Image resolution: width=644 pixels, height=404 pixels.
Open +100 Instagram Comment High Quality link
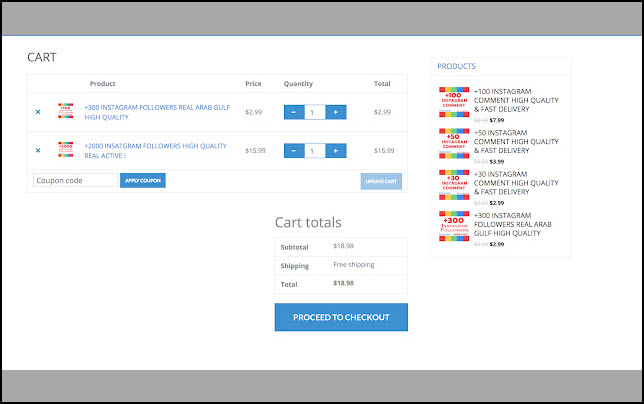tap(516, 100)
